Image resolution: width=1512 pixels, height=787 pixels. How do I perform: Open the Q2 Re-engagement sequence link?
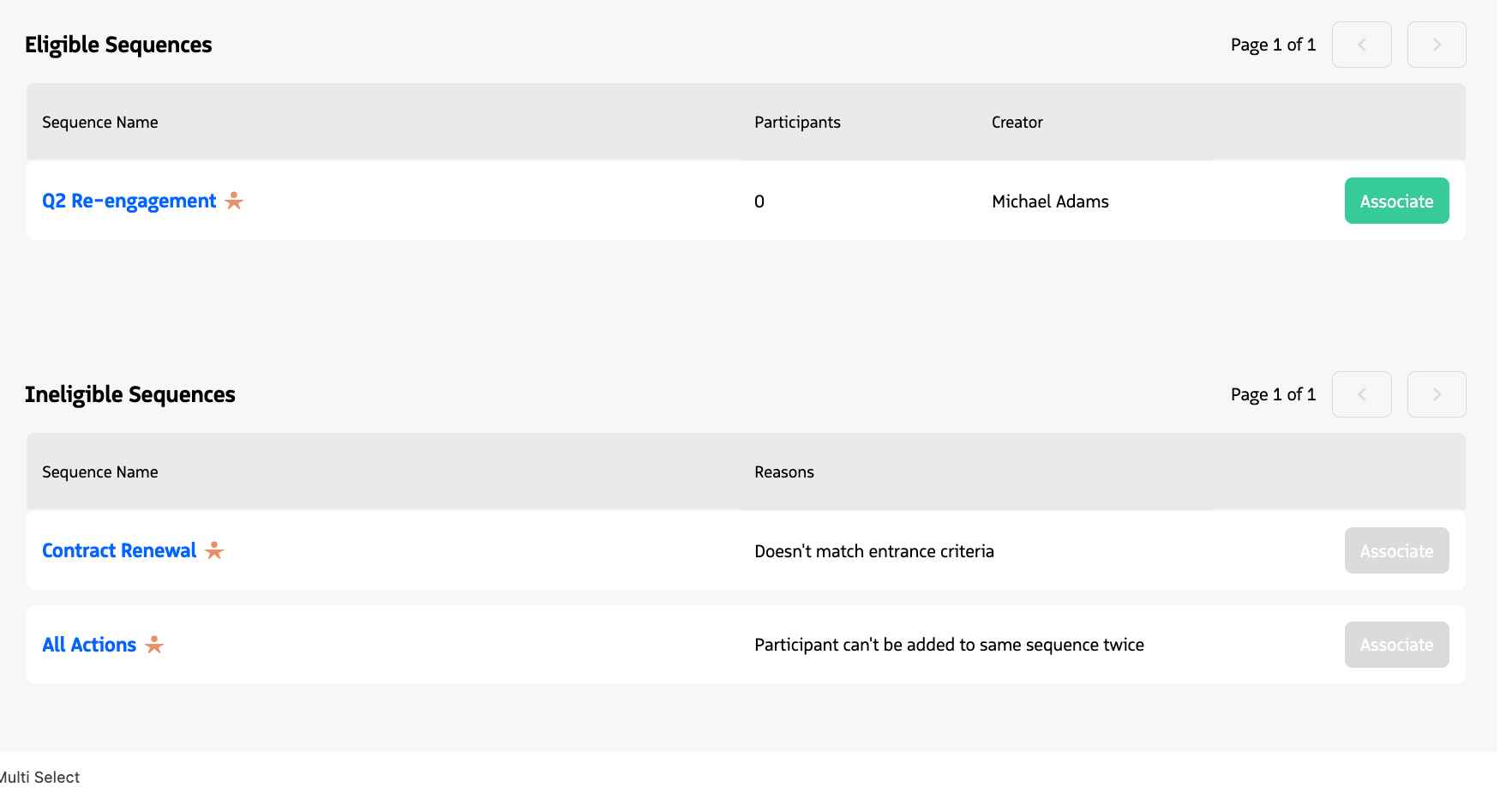[129, 201]
